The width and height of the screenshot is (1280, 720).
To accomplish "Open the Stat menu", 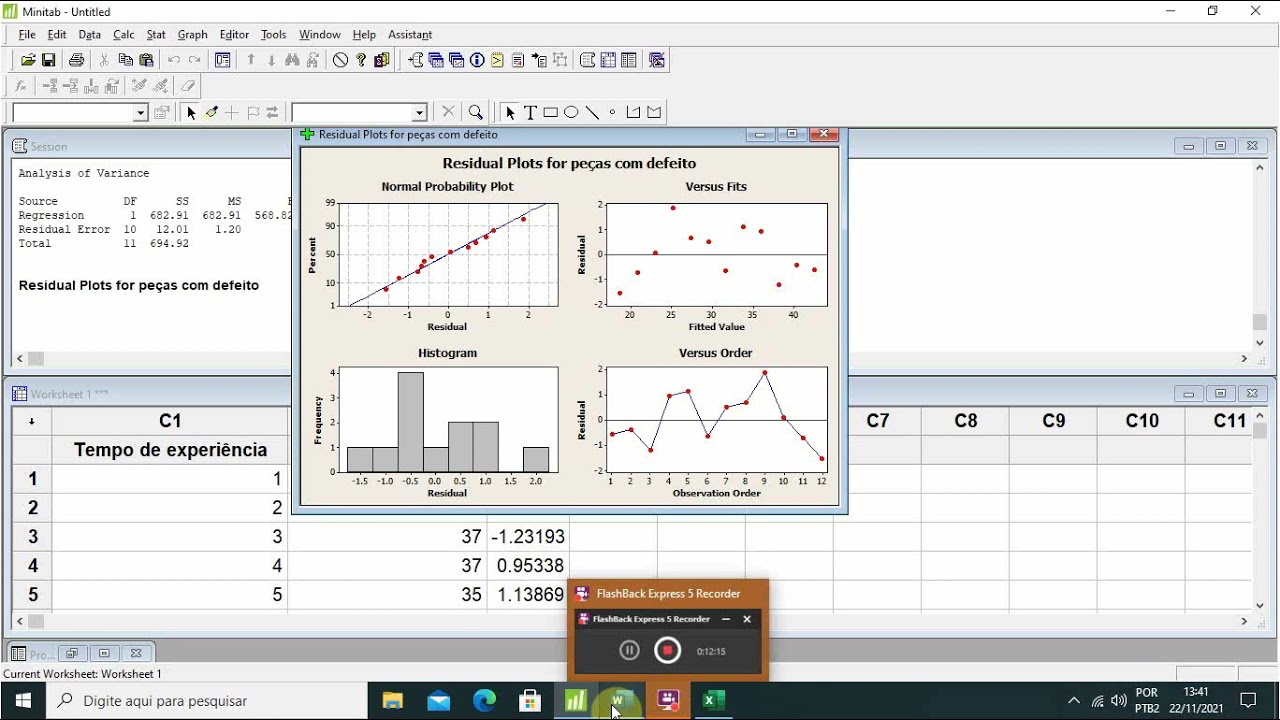I will coord(156,34).
